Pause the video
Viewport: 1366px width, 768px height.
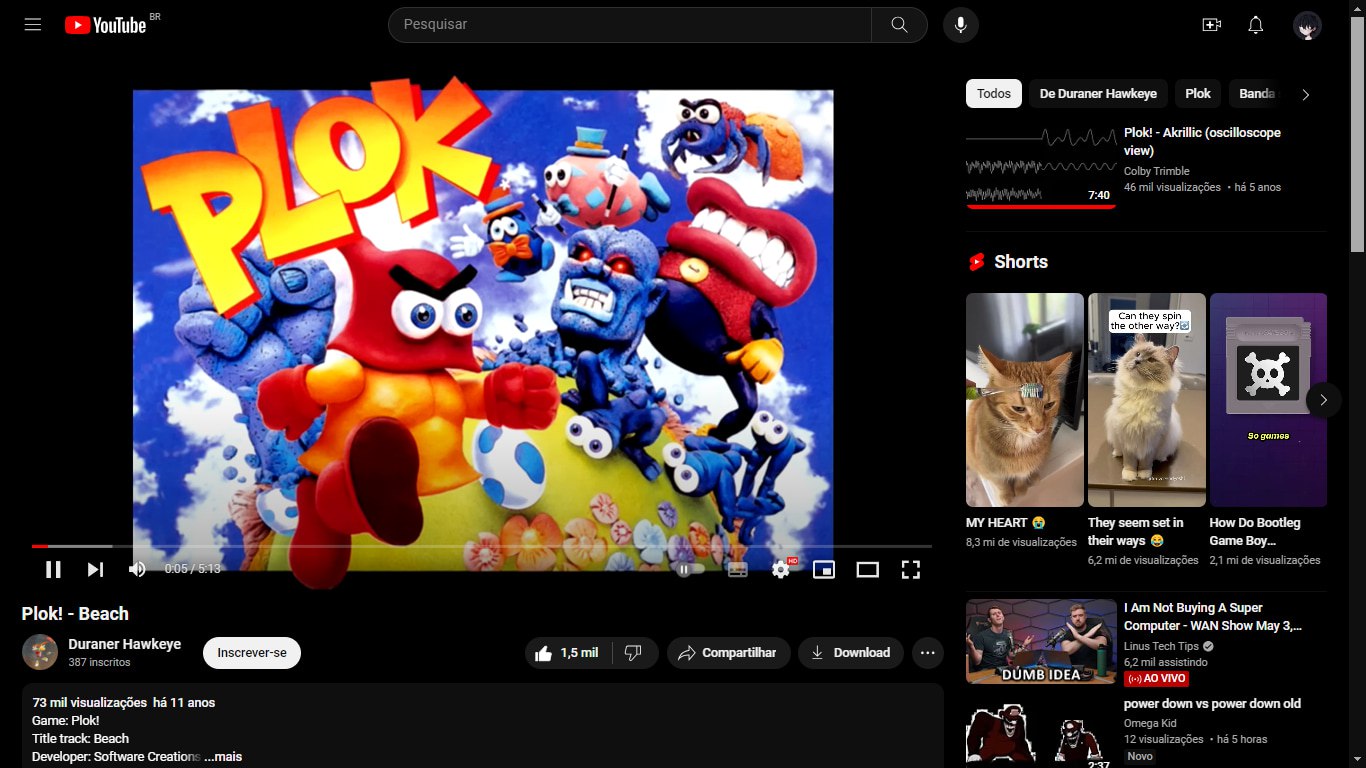(53, 569)
